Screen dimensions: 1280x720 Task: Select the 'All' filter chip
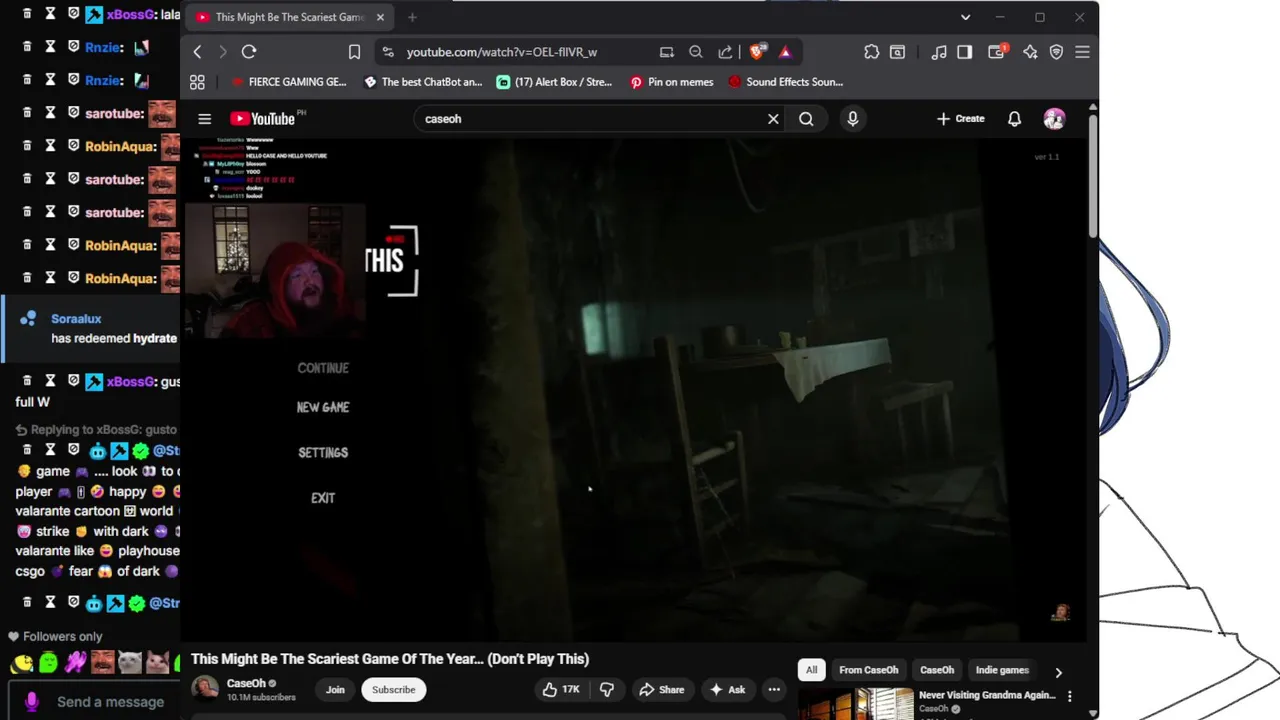(812, 670)
